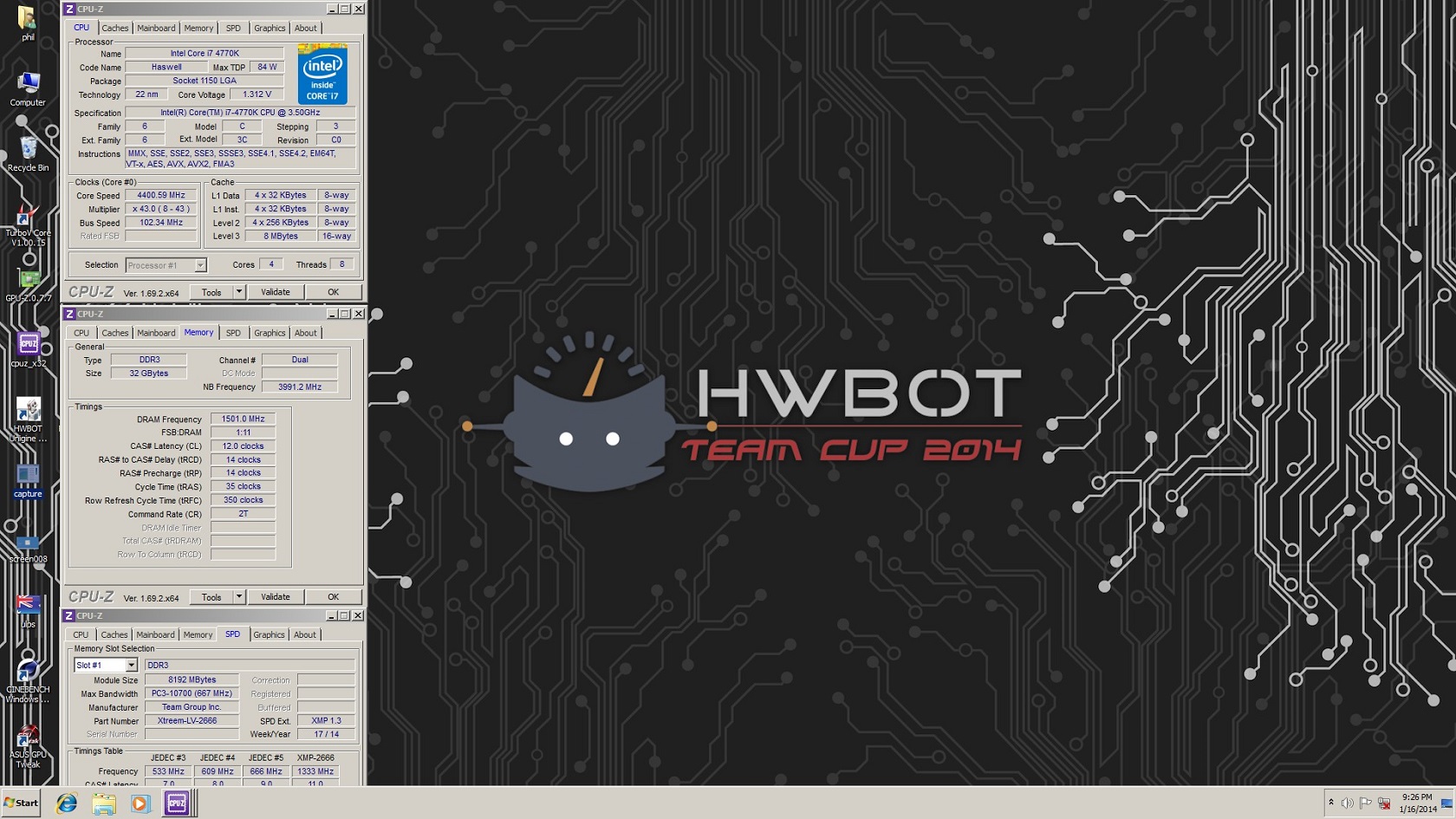Click Part Number Xtreem-LV-2666 field

[x=192, y=721]
